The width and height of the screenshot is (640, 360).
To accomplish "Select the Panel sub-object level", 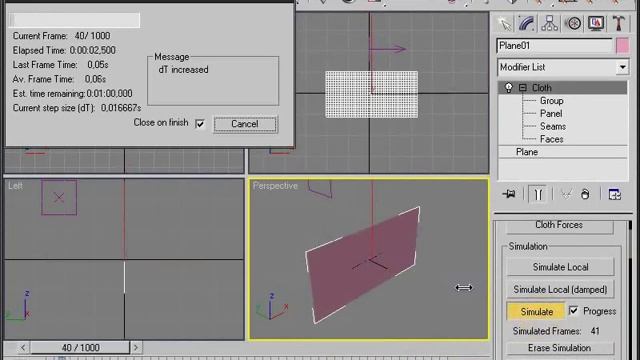I will (551, 113).
